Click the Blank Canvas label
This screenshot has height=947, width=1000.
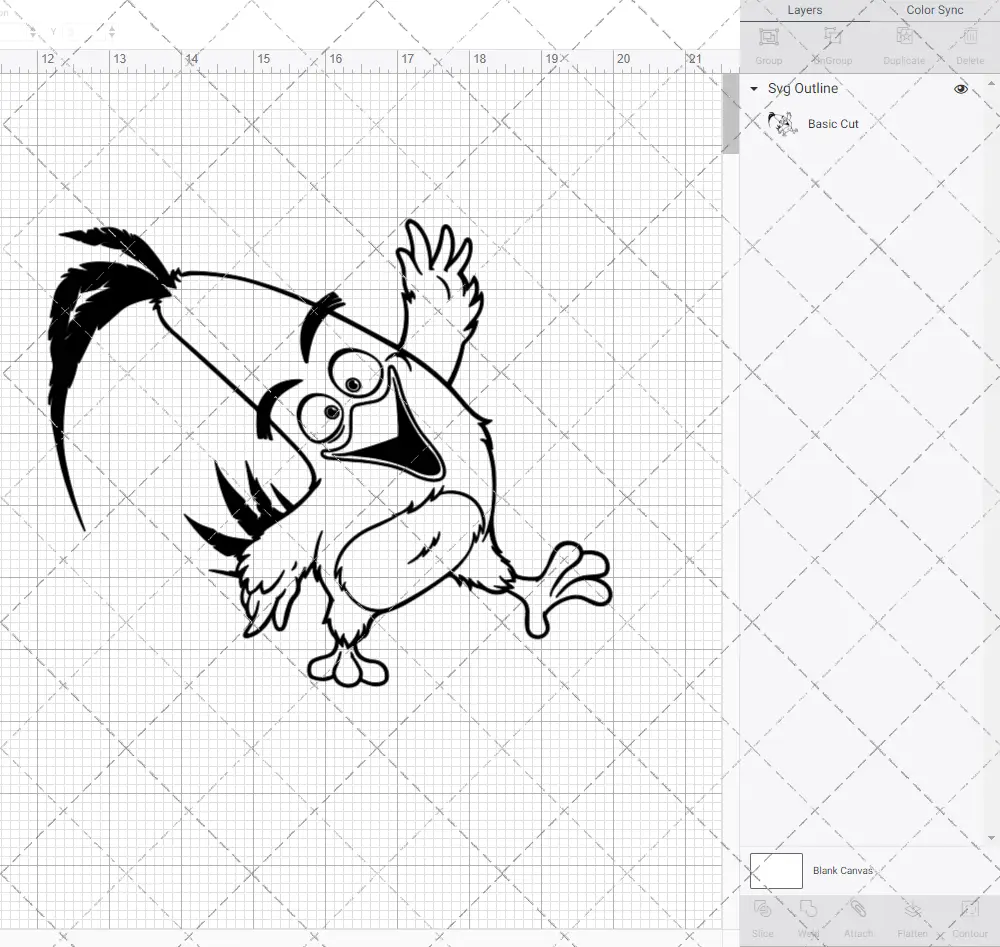point(842,870)
